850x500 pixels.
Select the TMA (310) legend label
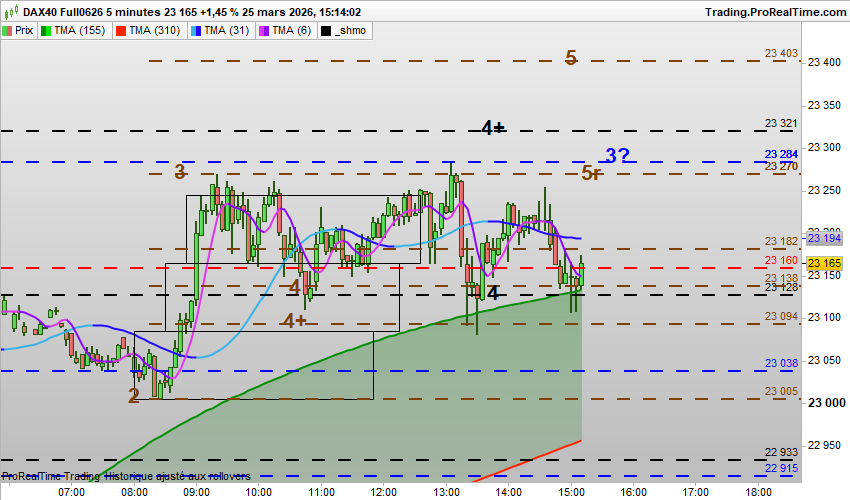pyautogui.click(x=154, y=30)
